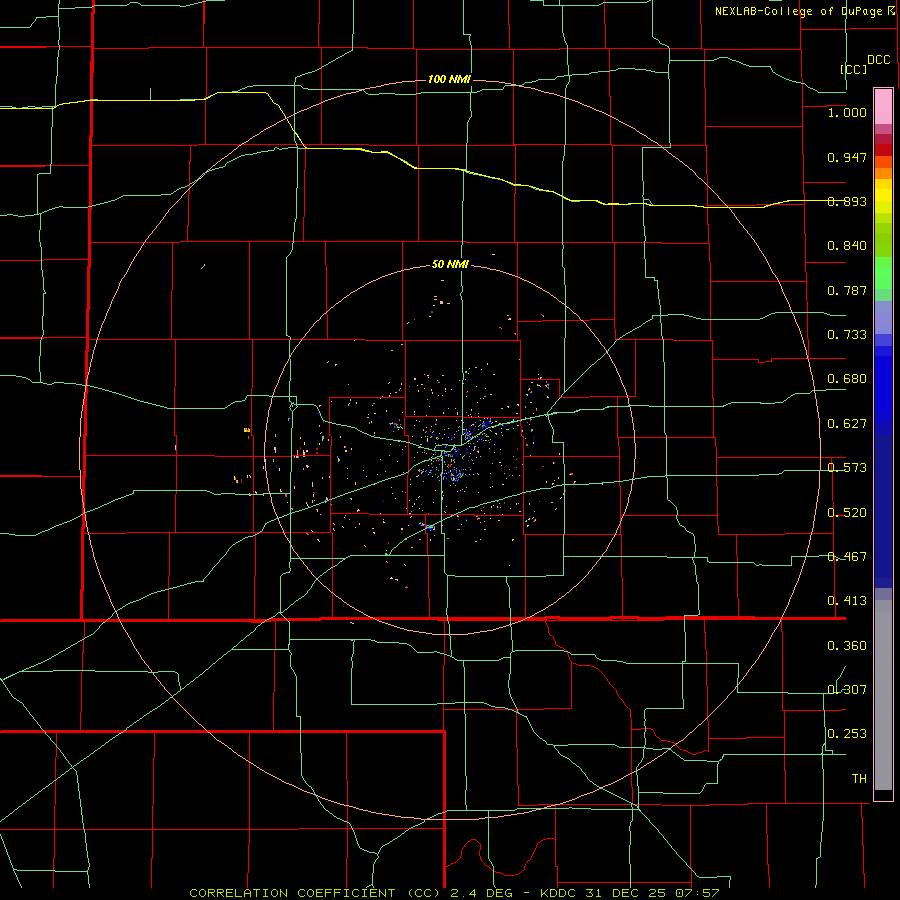Click the 1.000 color scale value
Viewport: 900px width, 900px height.
coord(847,112)
